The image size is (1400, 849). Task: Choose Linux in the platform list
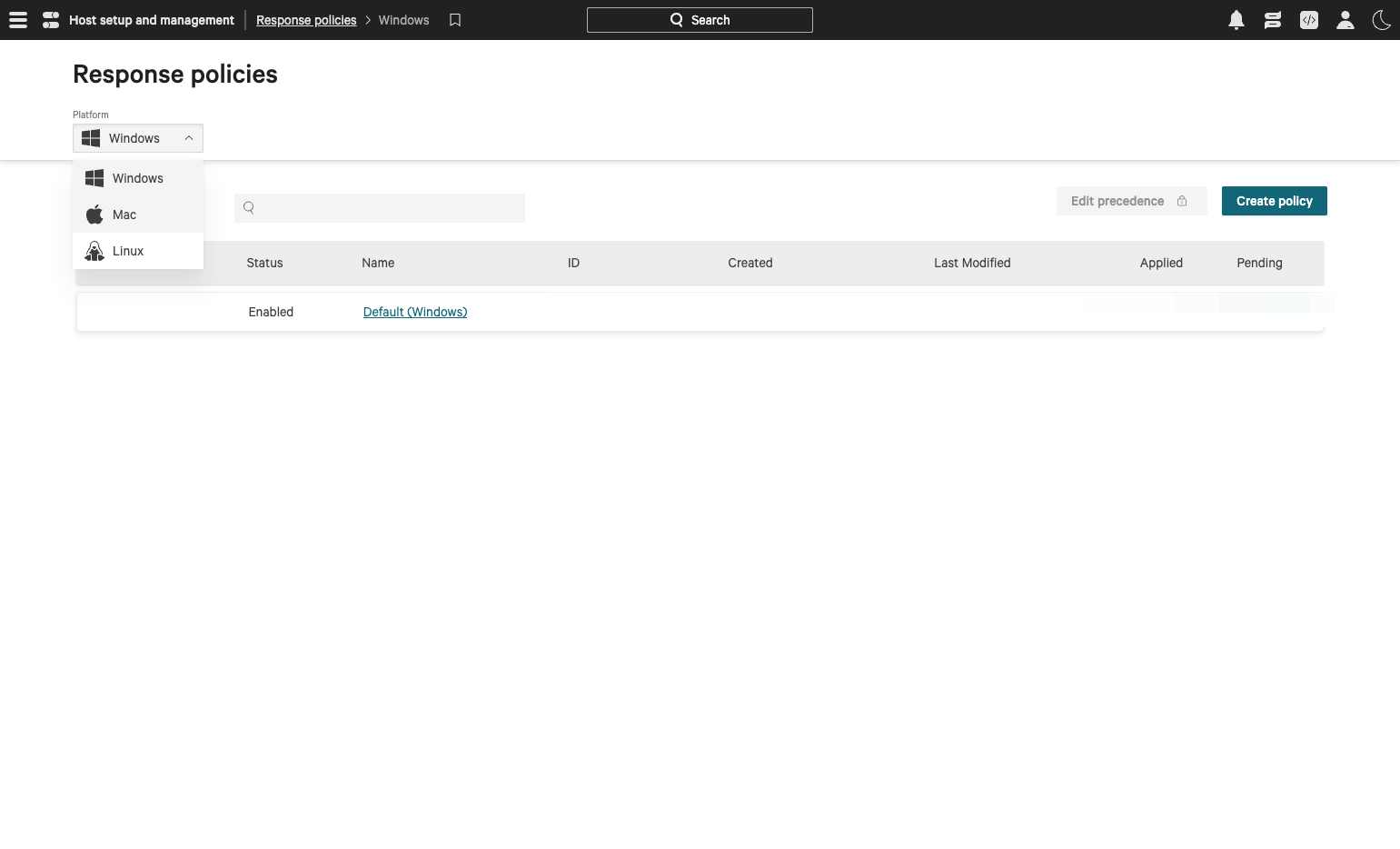click(x=128, y=251)
